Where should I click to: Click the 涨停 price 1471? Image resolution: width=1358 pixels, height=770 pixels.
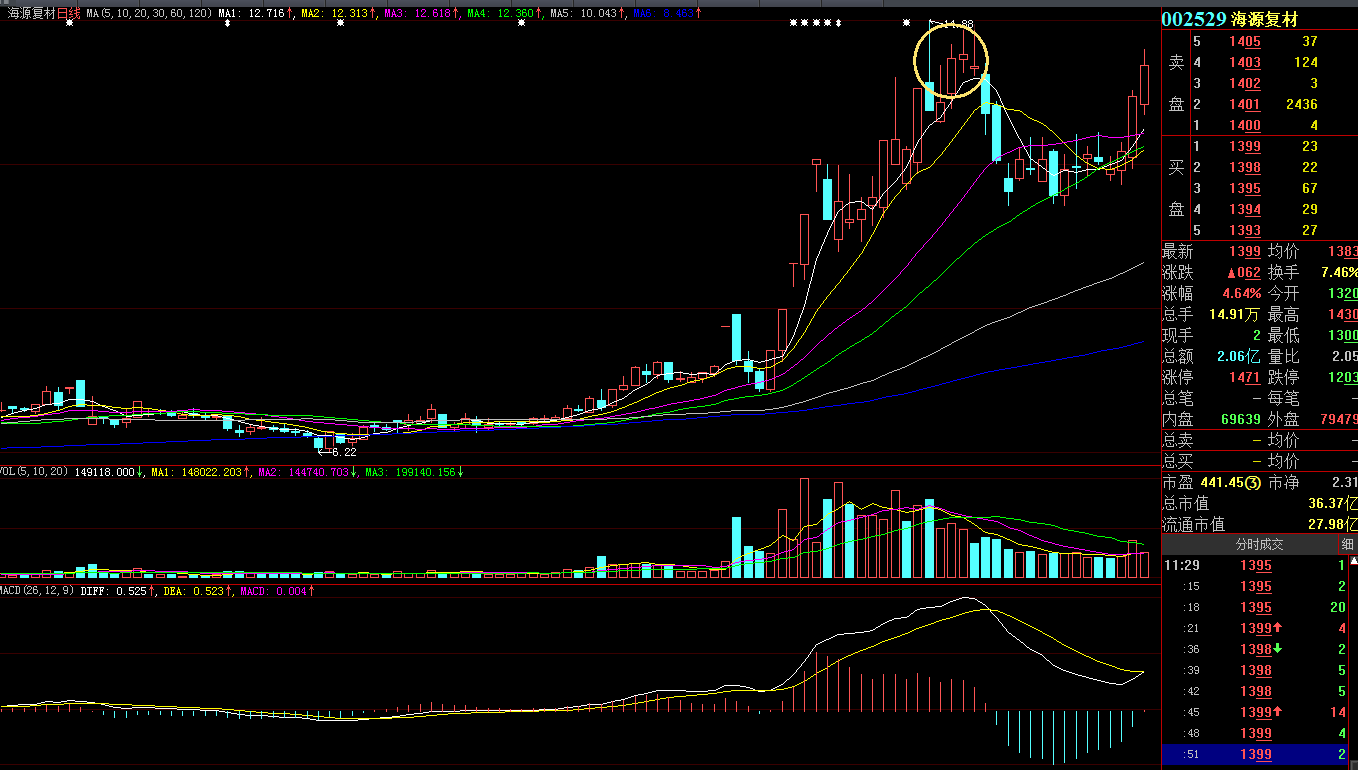1245,378
